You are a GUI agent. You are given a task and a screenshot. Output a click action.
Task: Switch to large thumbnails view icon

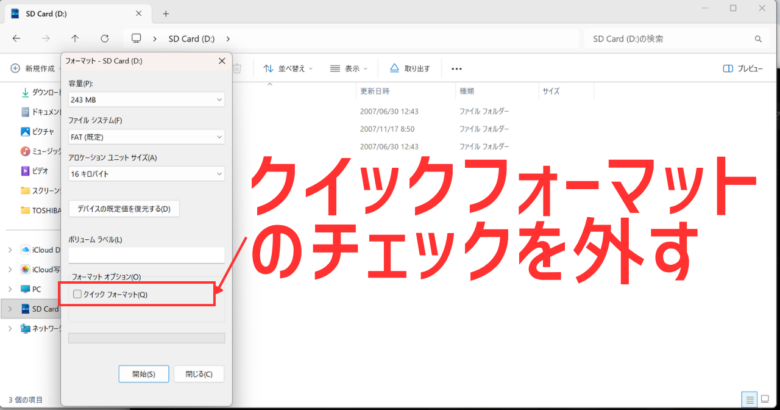pos(765,399)
